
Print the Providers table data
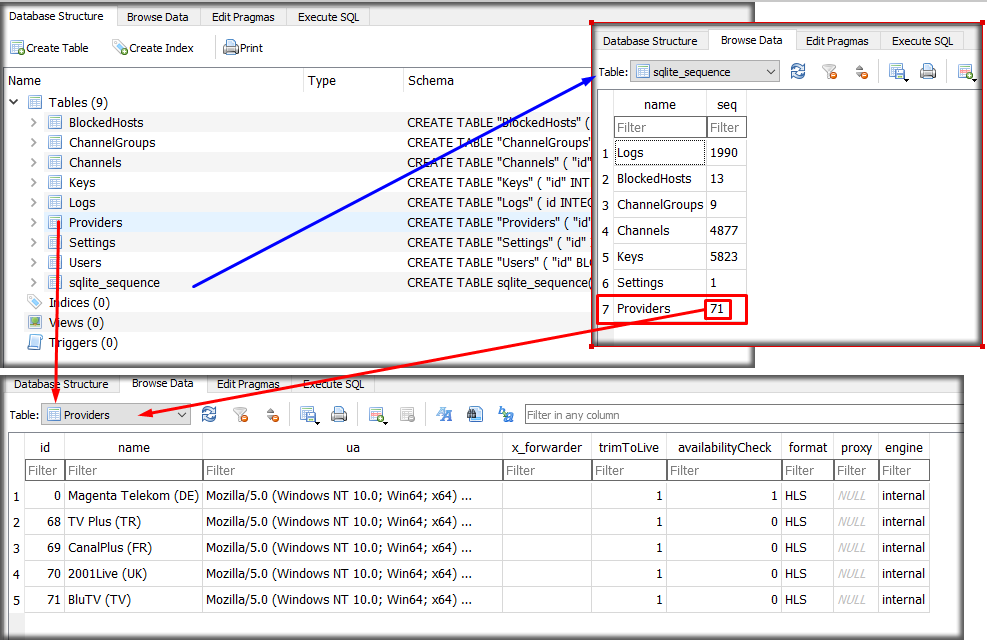[x=339, y=414]
